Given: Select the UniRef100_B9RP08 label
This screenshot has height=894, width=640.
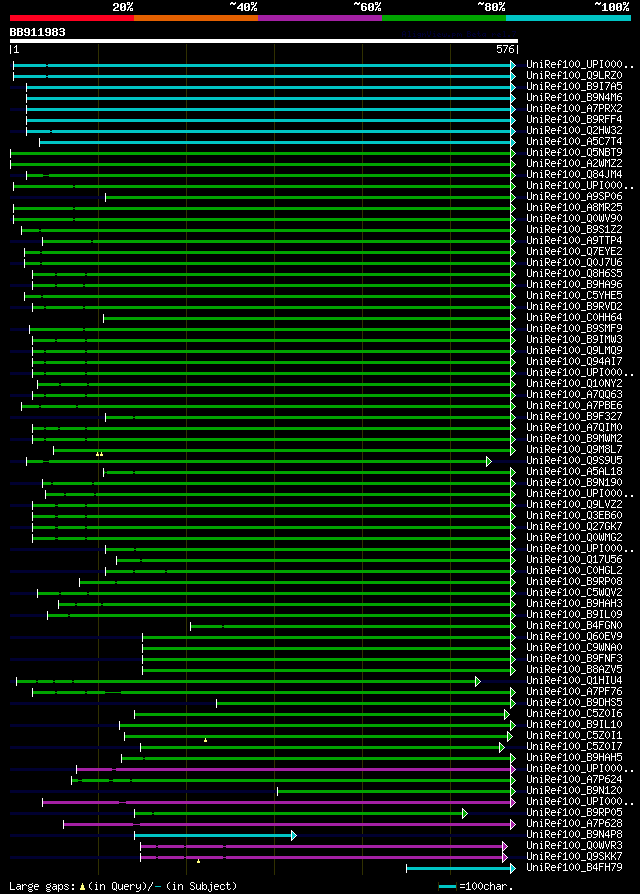Looking at the screenshot, I should pyautogui.click(x=574, y=582).
